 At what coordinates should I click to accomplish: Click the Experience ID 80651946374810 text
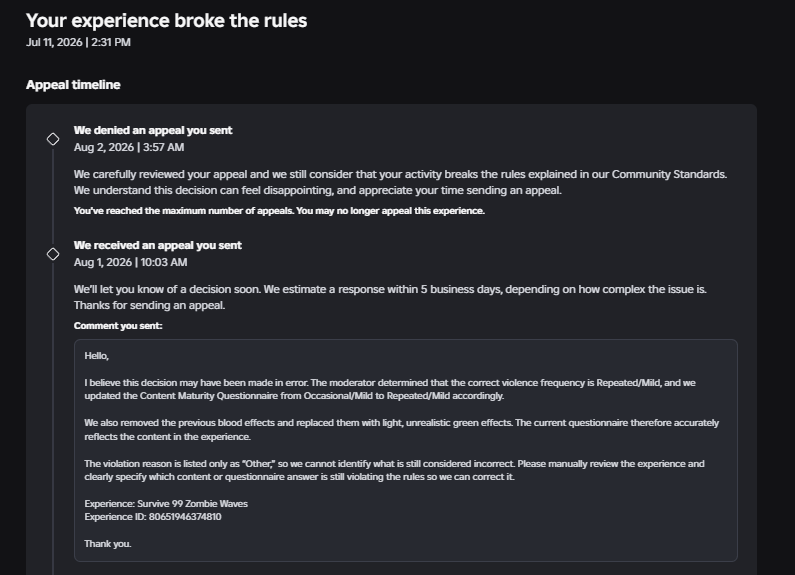(153, 517)
